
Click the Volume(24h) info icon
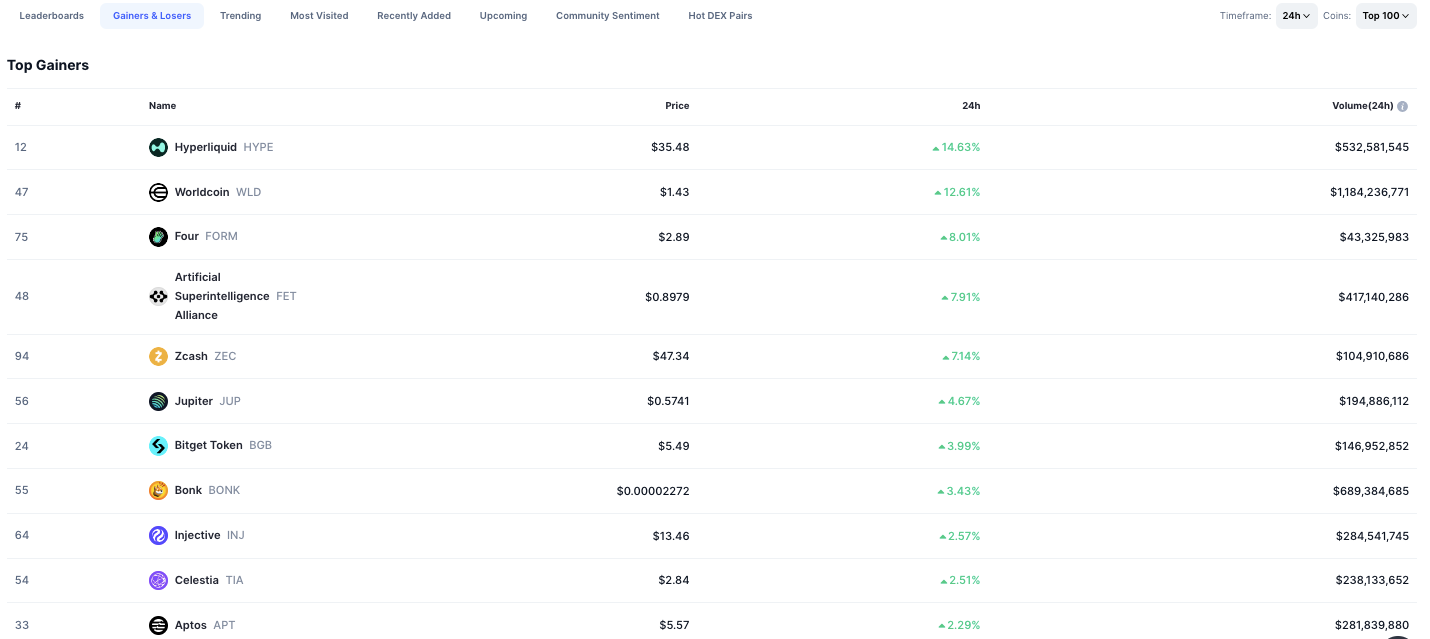1403,106
